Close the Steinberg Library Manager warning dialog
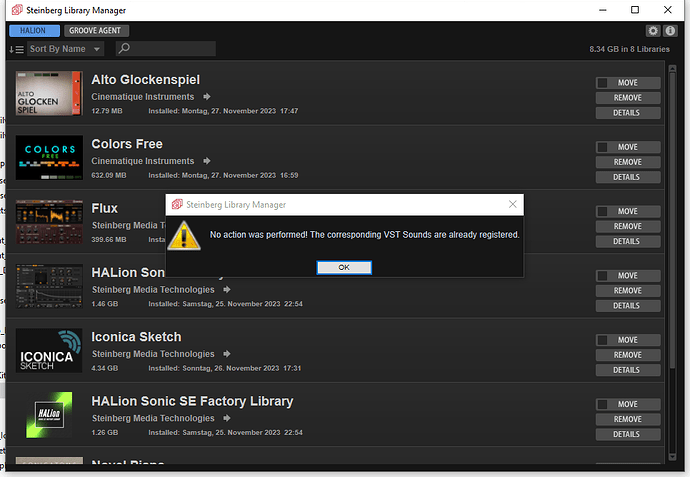Image resolution: width=690 pixels, height=477 pixels. 512,204
